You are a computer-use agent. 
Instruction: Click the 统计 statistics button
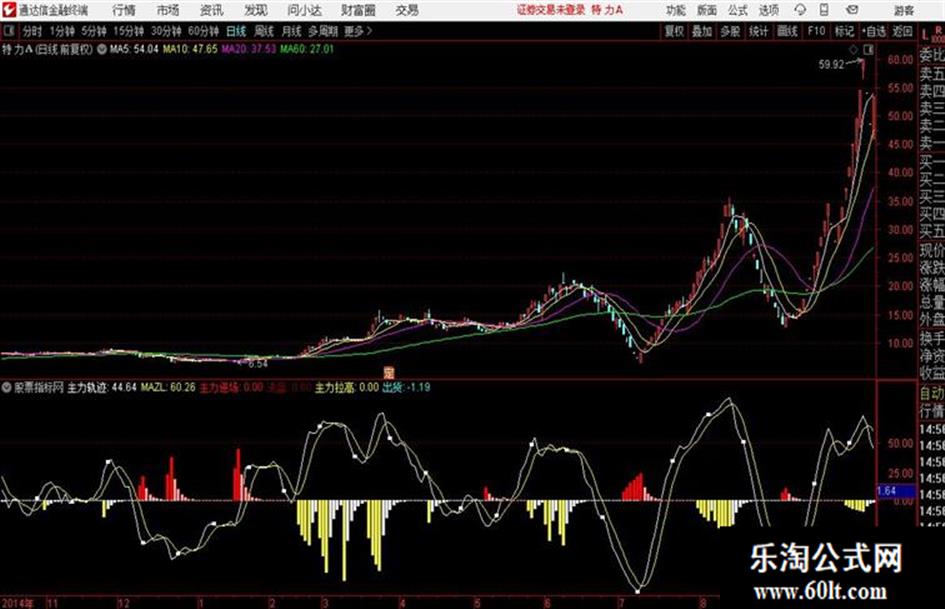coord(759,31)
